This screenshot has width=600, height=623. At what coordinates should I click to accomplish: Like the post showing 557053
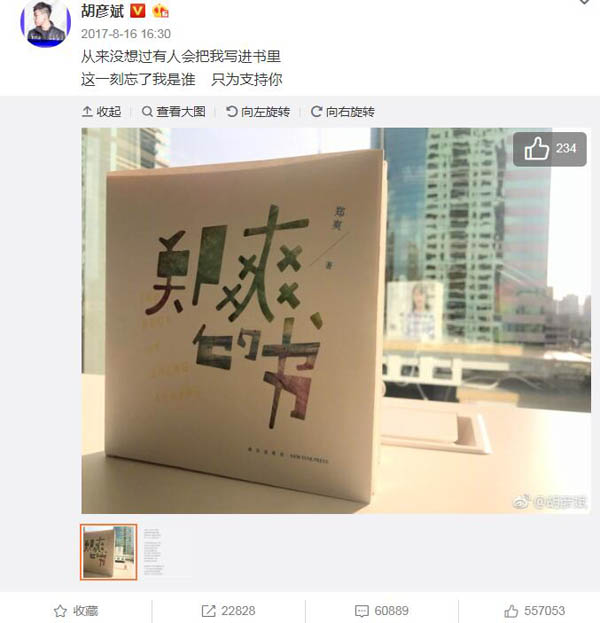[x=534, y=611]
